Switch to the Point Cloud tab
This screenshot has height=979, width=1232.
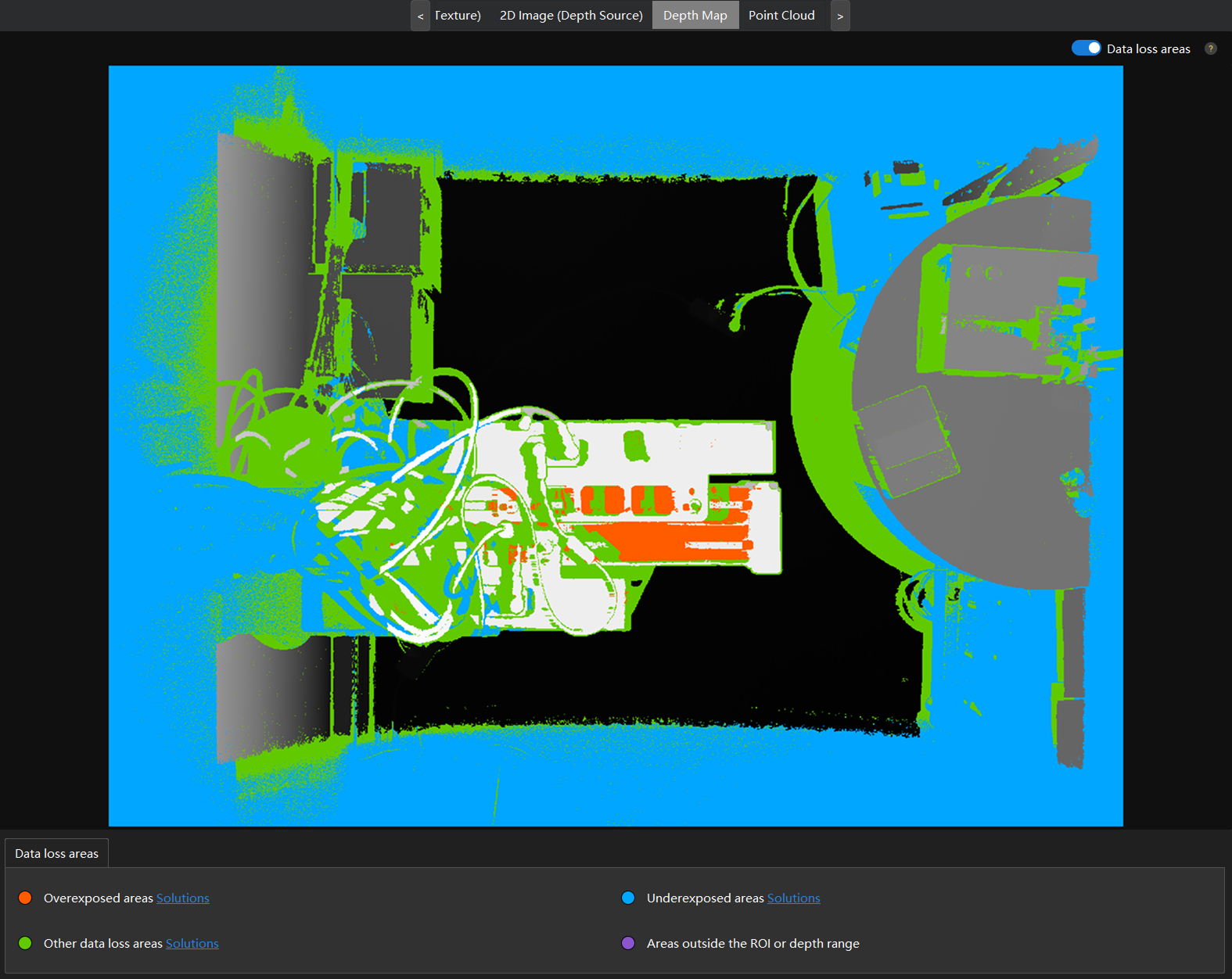[x=781, y=16]
